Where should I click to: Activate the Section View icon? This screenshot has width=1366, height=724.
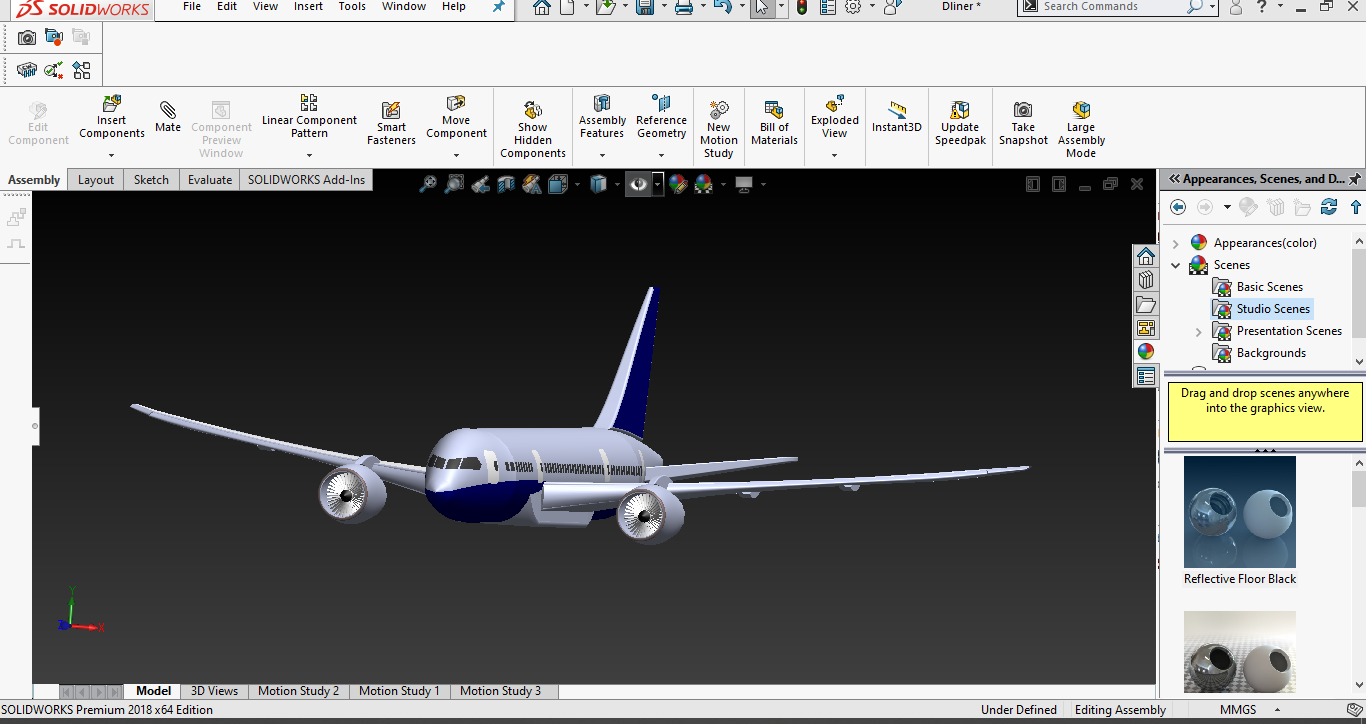pos(506,184)
